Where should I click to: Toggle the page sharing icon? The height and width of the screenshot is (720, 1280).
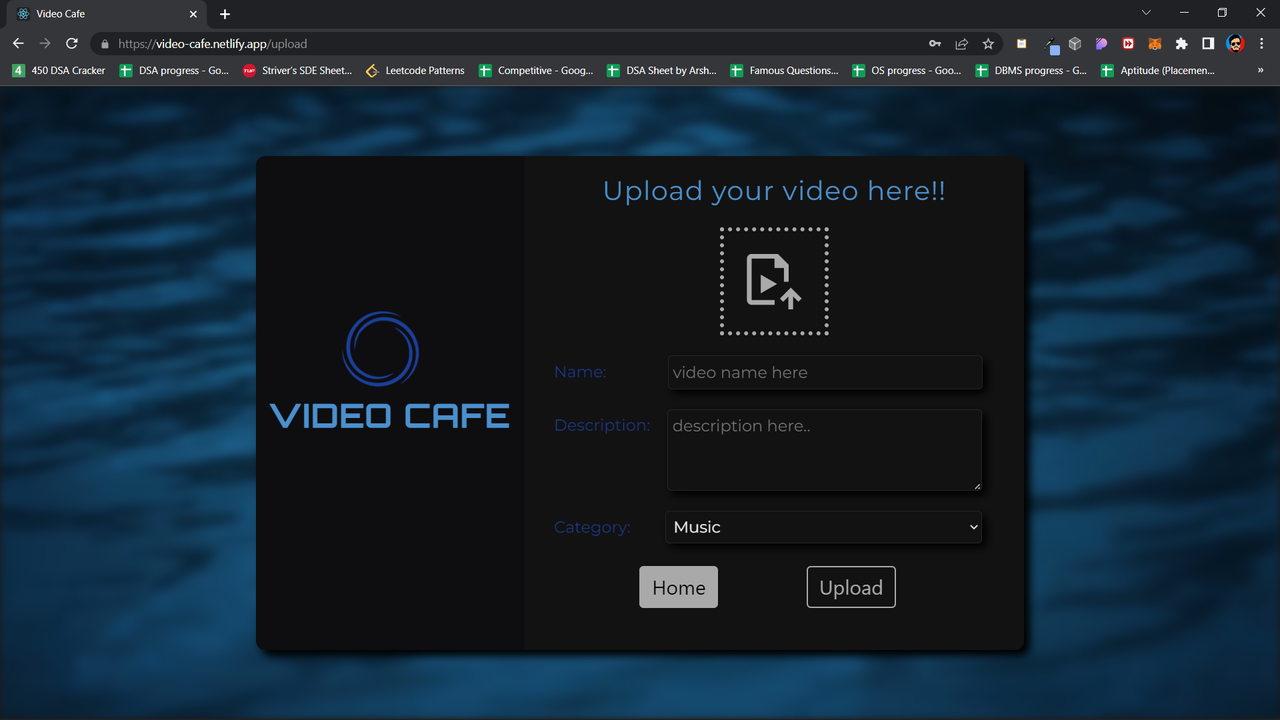960,43
